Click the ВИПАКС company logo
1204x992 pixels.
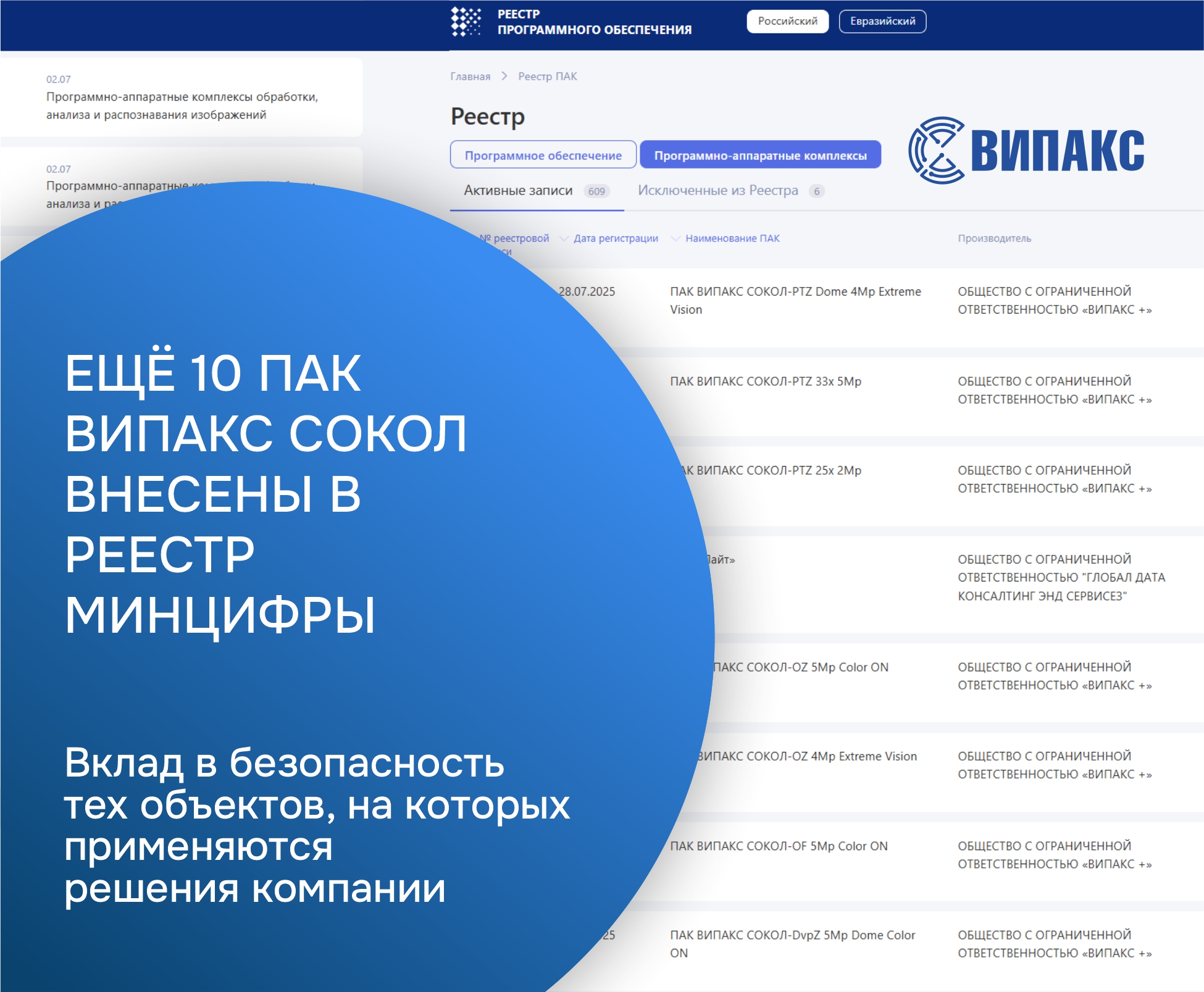(1026, 150)
